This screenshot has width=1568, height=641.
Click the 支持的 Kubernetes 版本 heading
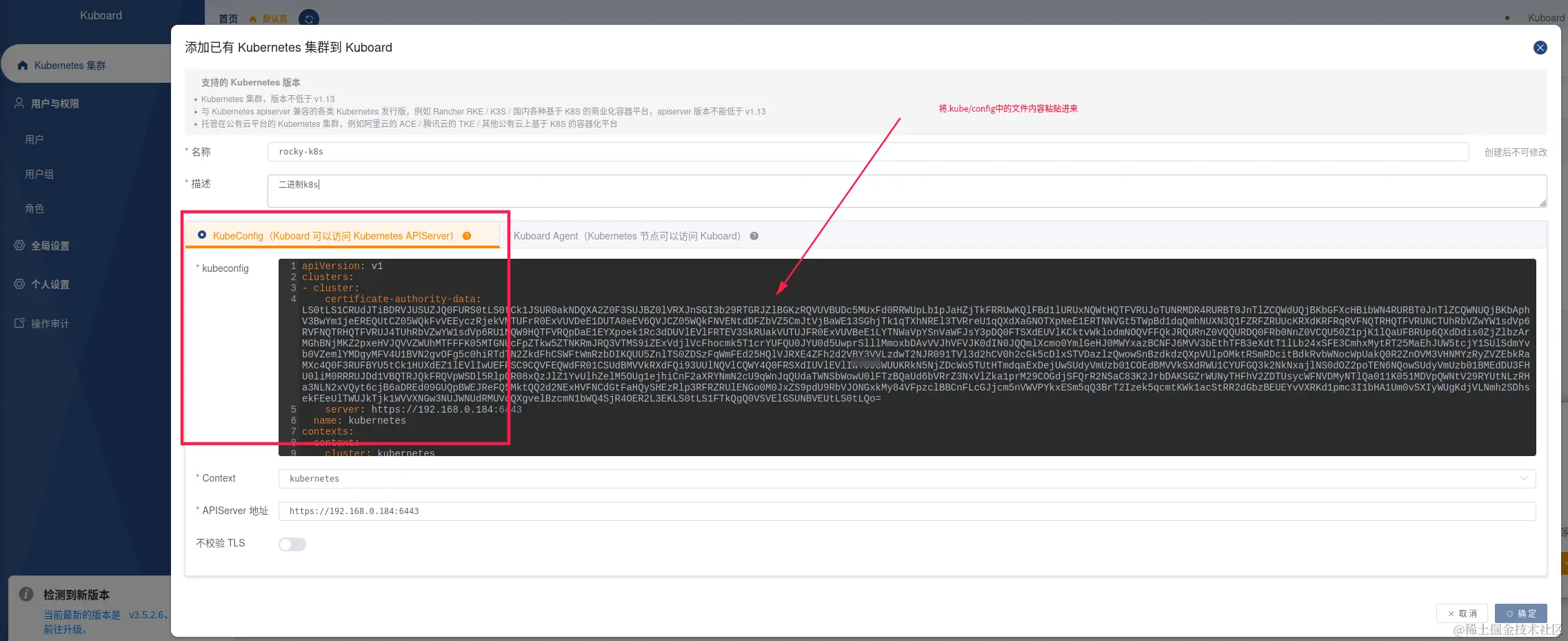coord(251,83)
